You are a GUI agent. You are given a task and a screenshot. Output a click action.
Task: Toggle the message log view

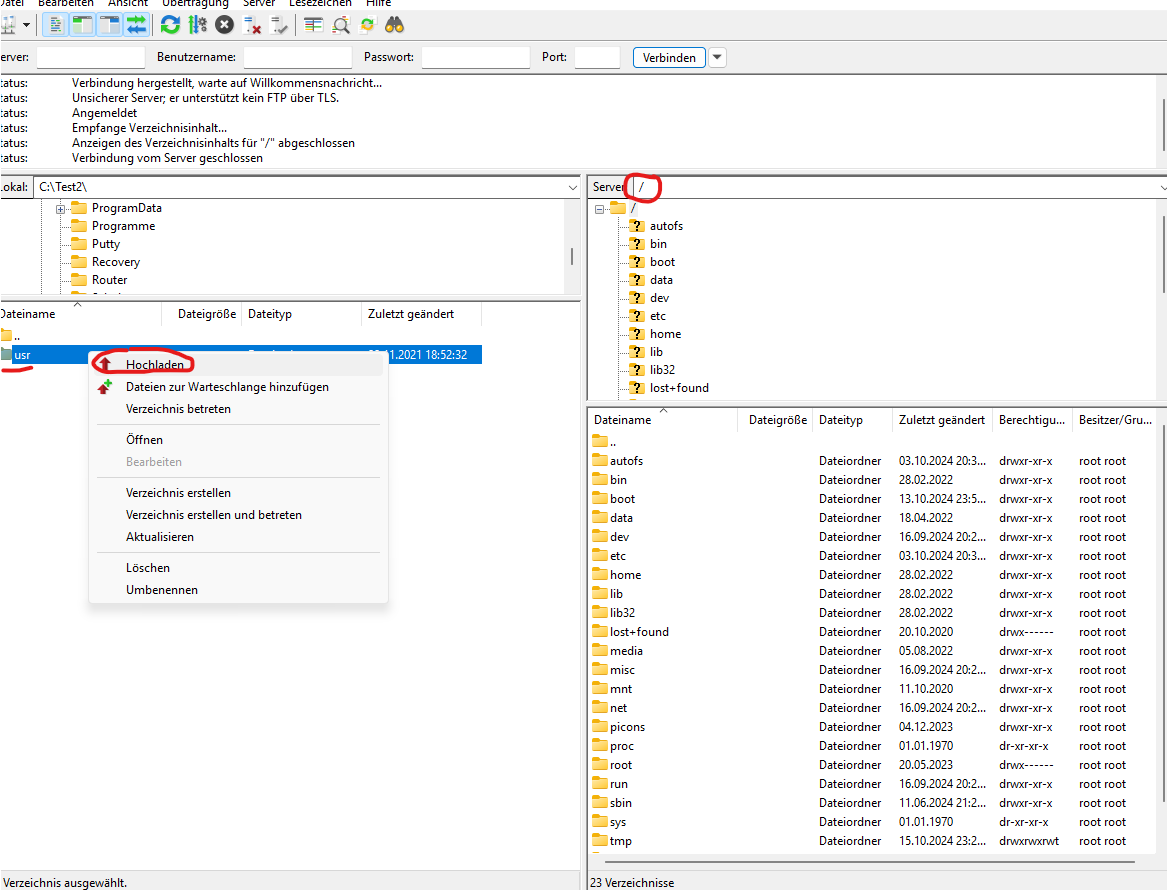click(57, 25)
